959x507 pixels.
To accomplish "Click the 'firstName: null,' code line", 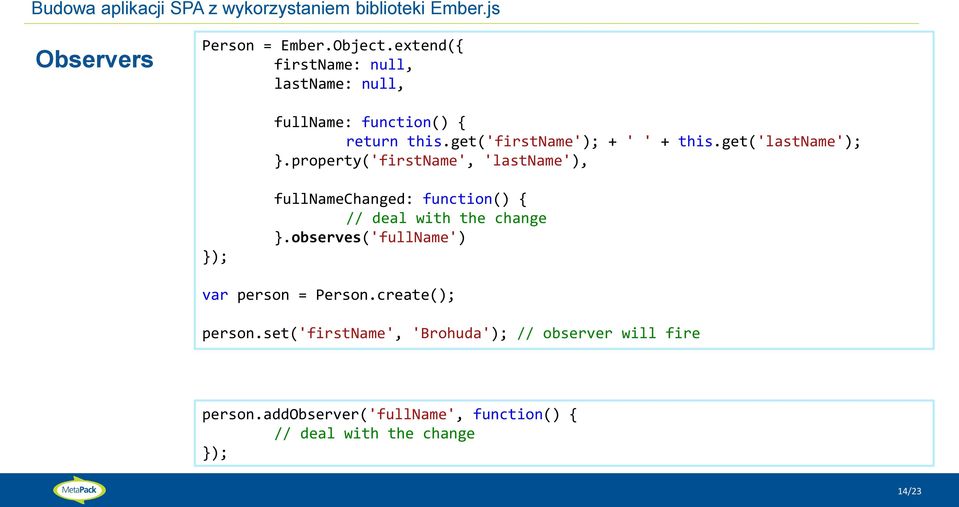I will click(x=343, y=65).
